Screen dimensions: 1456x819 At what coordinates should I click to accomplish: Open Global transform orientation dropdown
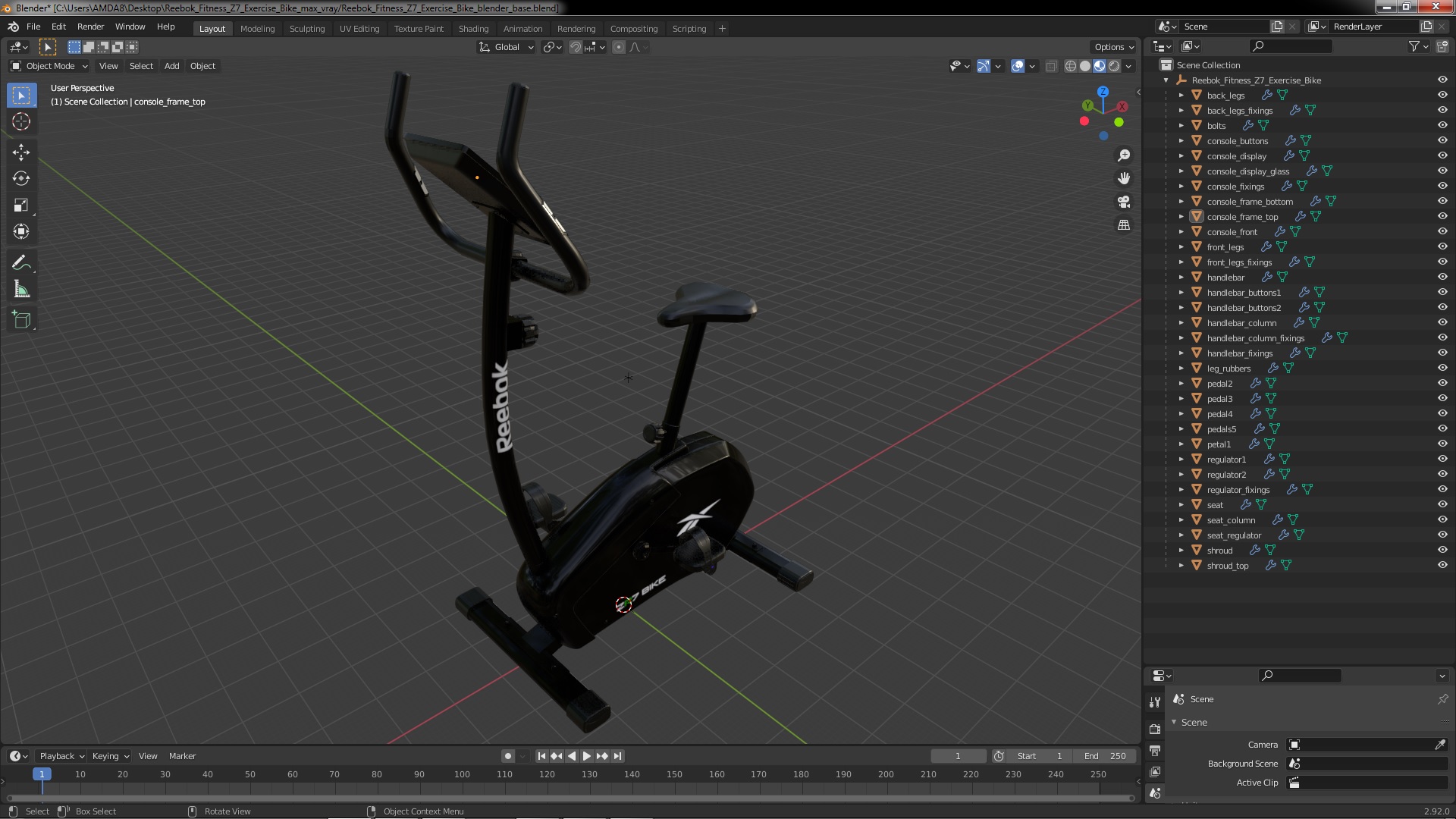[x=506, y=47]
